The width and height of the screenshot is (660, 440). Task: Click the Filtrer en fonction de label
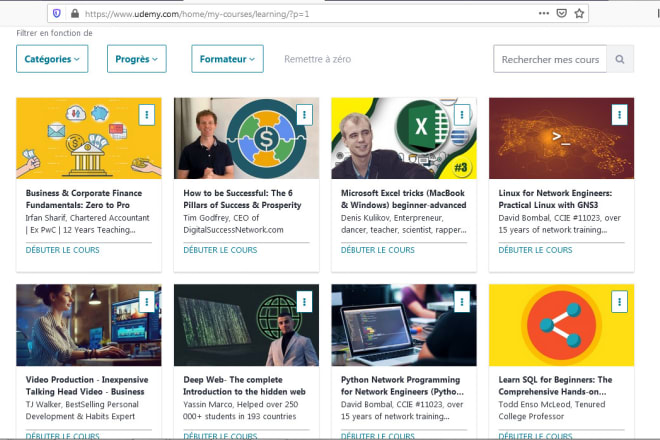click(54, 33)
